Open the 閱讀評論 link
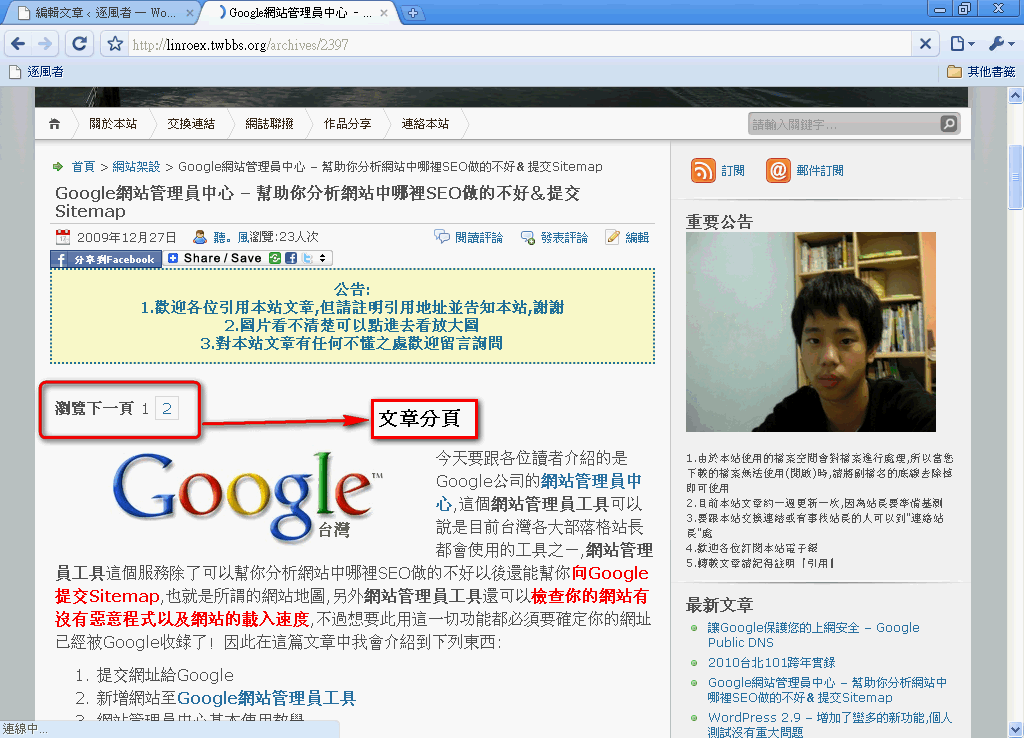The width and height of the screenshot is (1024, 738). coord(479,237)
